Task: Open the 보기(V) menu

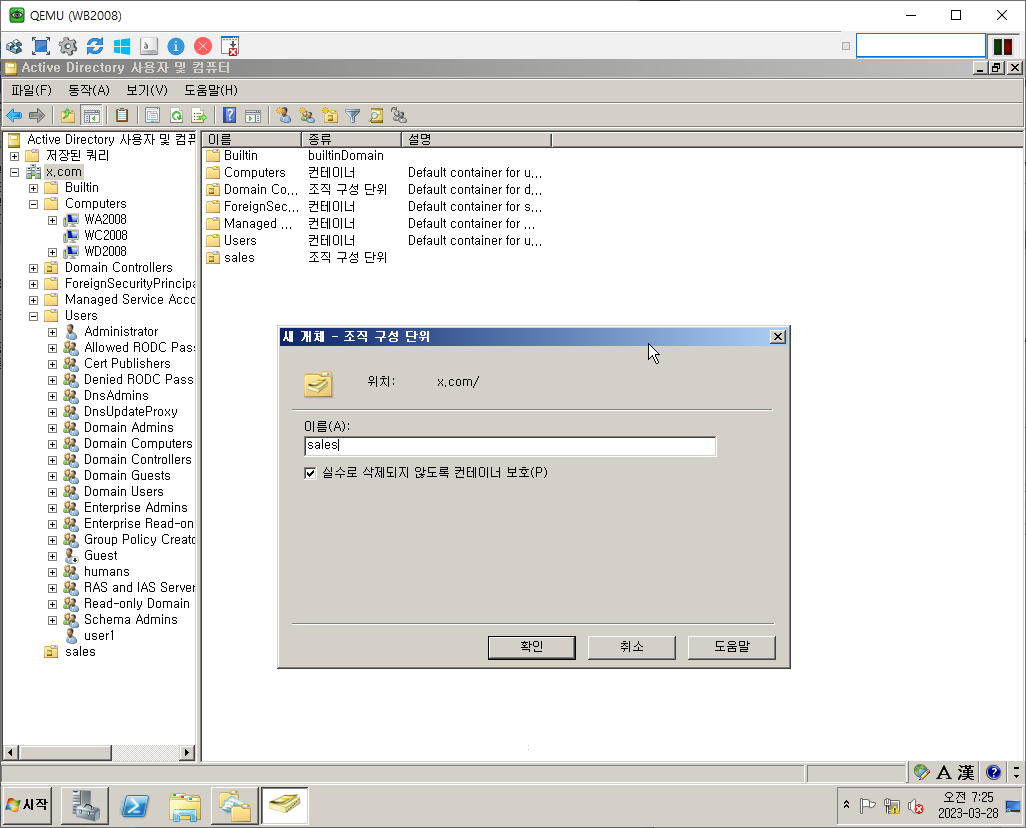Action: pyautogui.click(x=147, y=90)
